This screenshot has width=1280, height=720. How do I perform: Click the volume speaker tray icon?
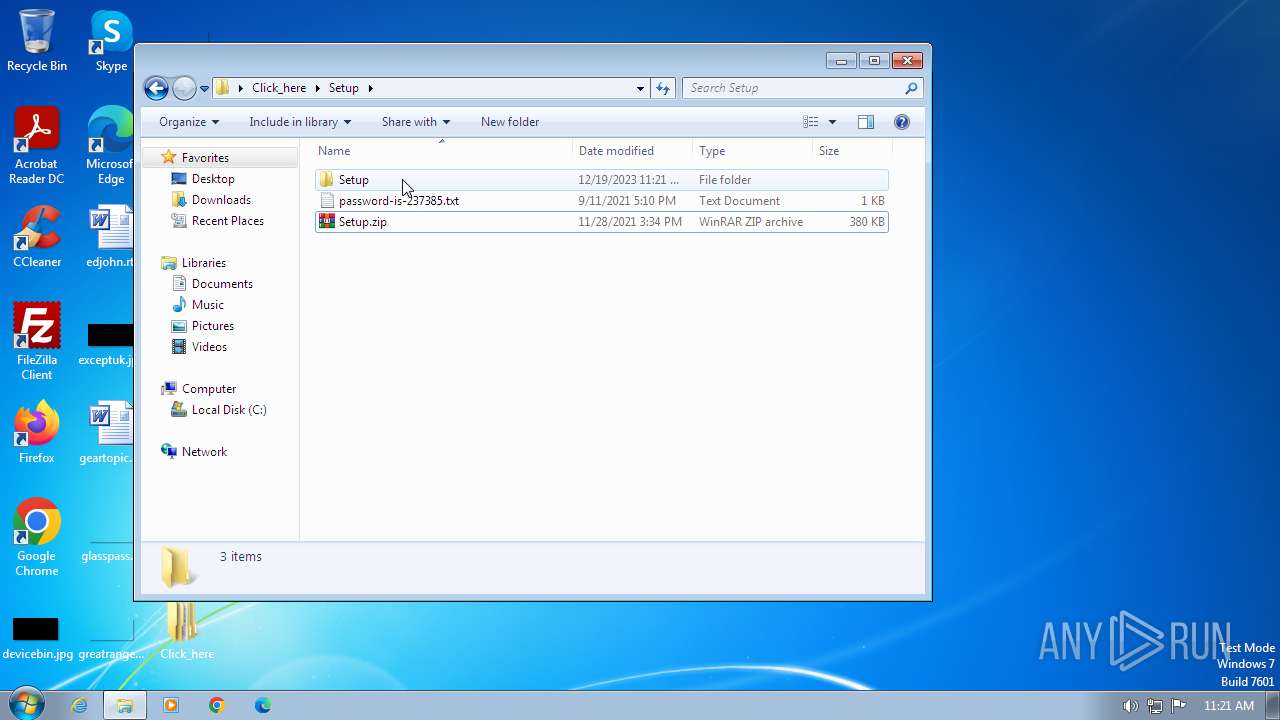(x=1130, y=706)
